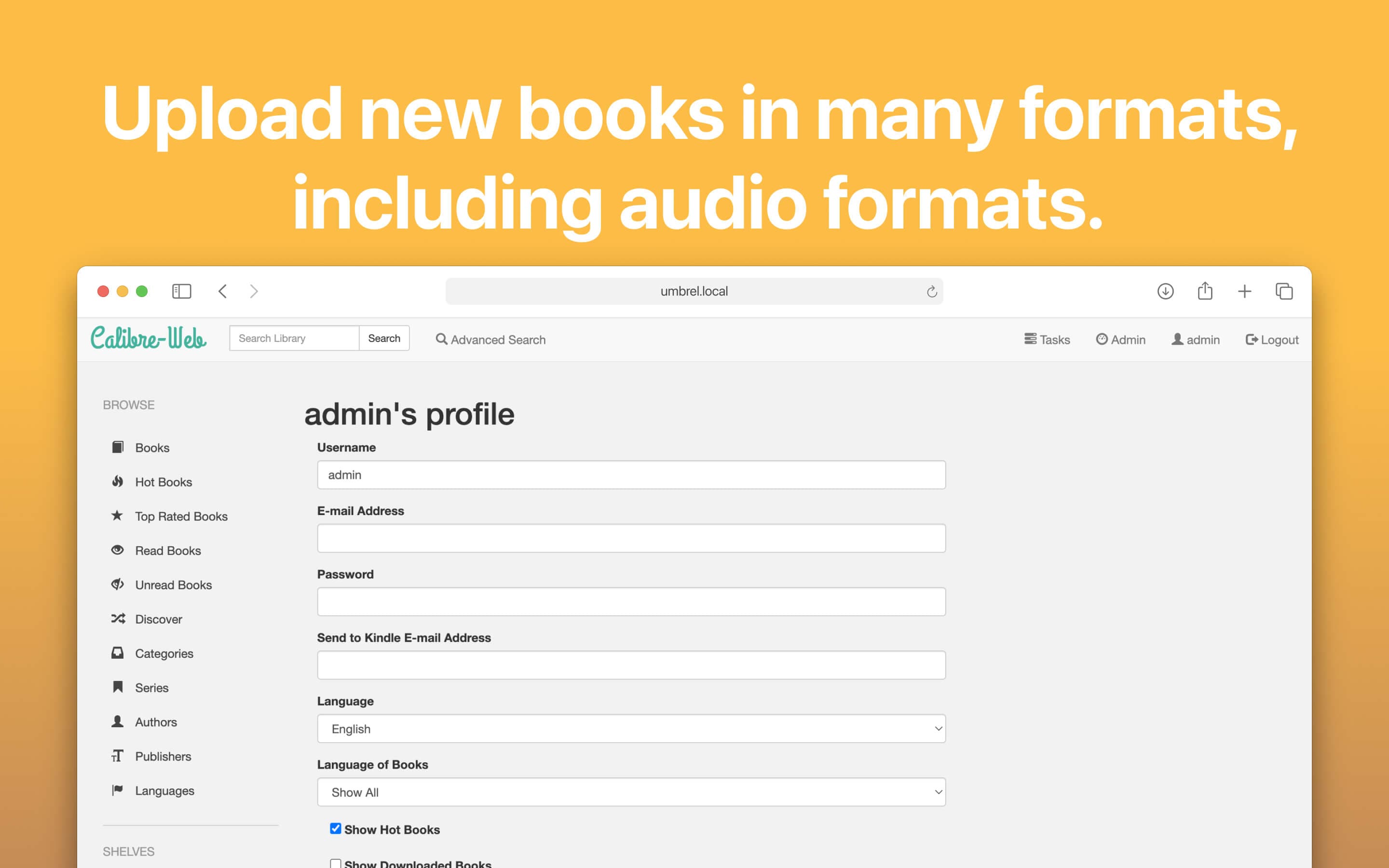
Task: Click the Series bookmark icon
Action: [118, 687]
